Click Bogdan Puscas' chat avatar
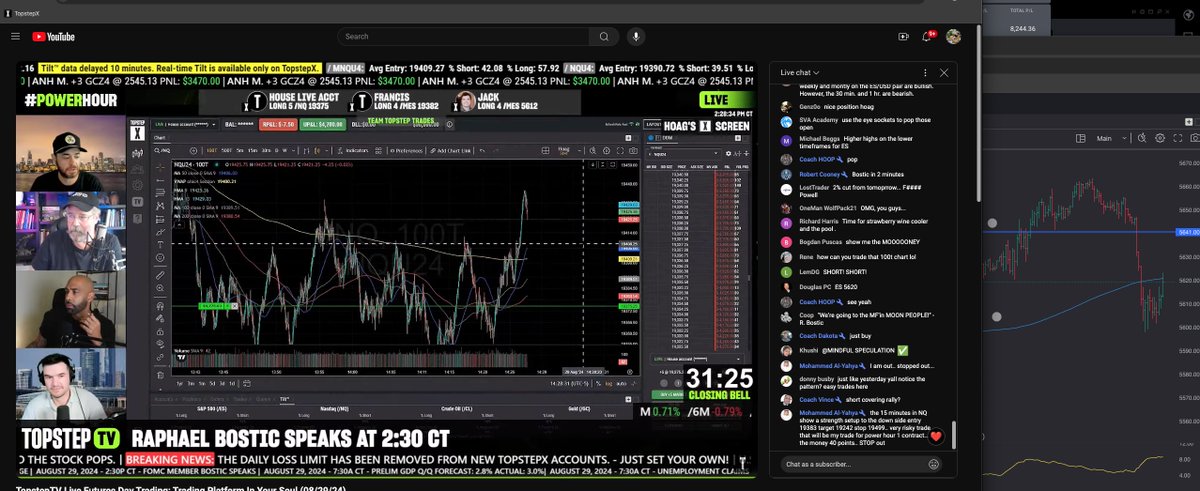 788,241
